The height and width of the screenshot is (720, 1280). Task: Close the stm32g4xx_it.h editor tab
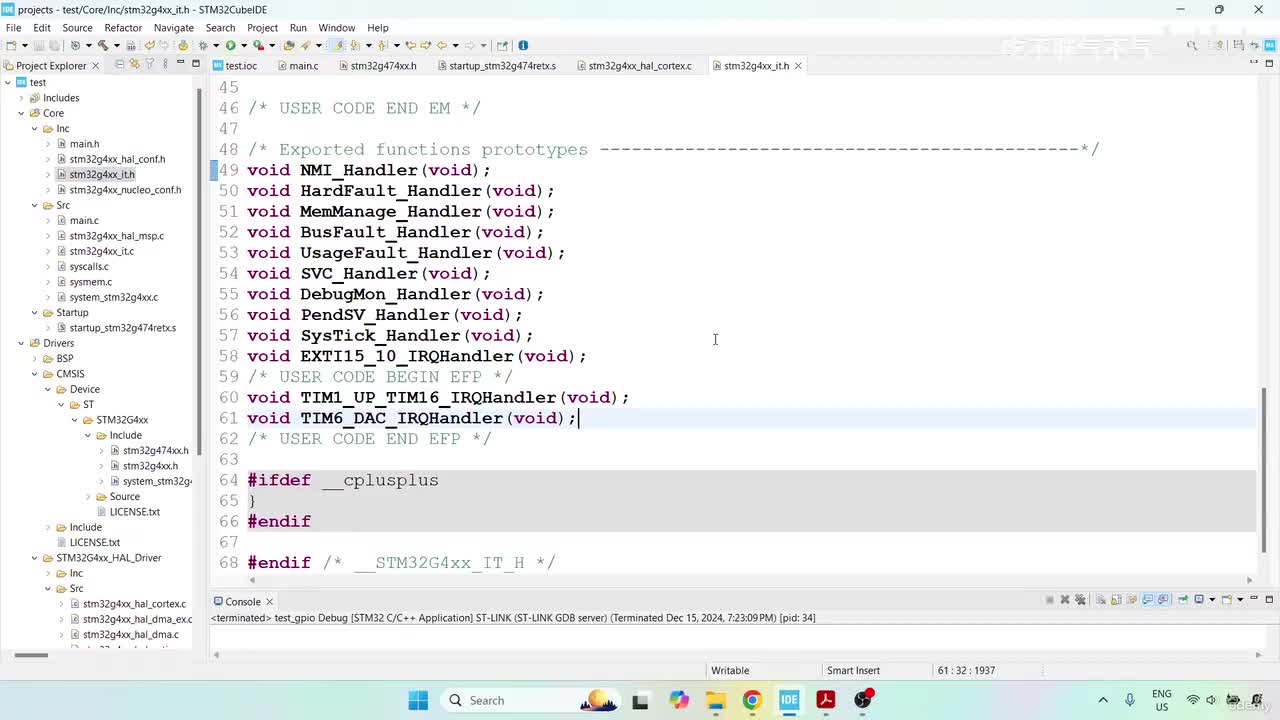798,66
